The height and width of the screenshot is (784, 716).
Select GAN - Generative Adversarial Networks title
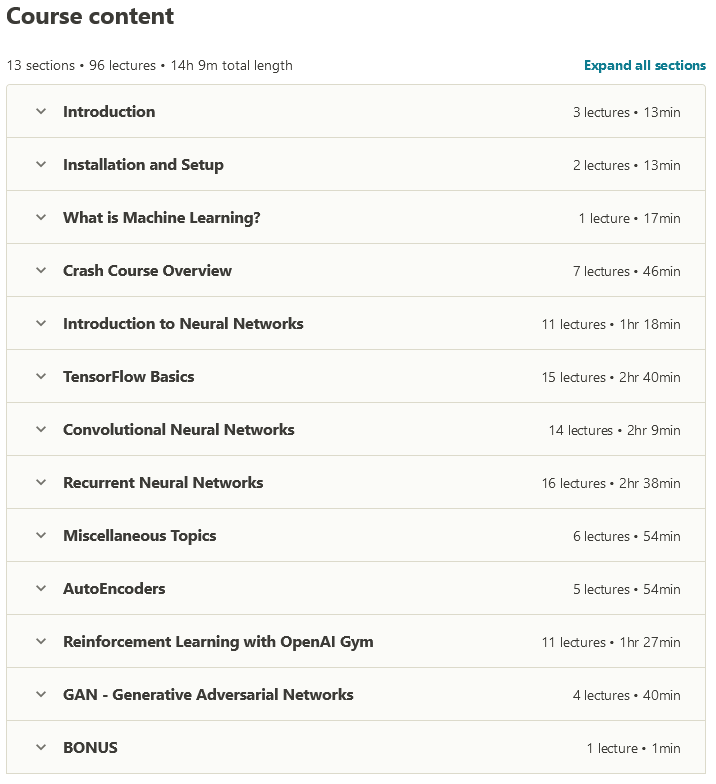(208, 694)
